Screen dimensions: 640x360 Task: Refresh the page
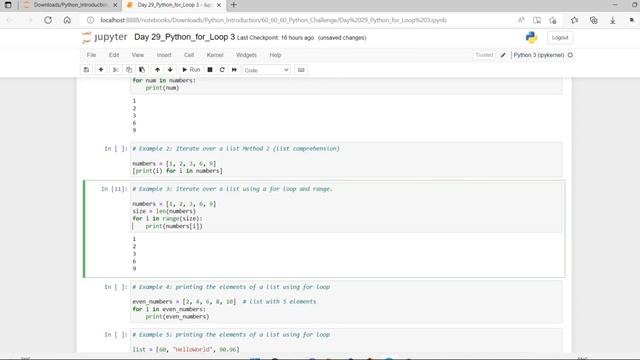pos(48,20)
